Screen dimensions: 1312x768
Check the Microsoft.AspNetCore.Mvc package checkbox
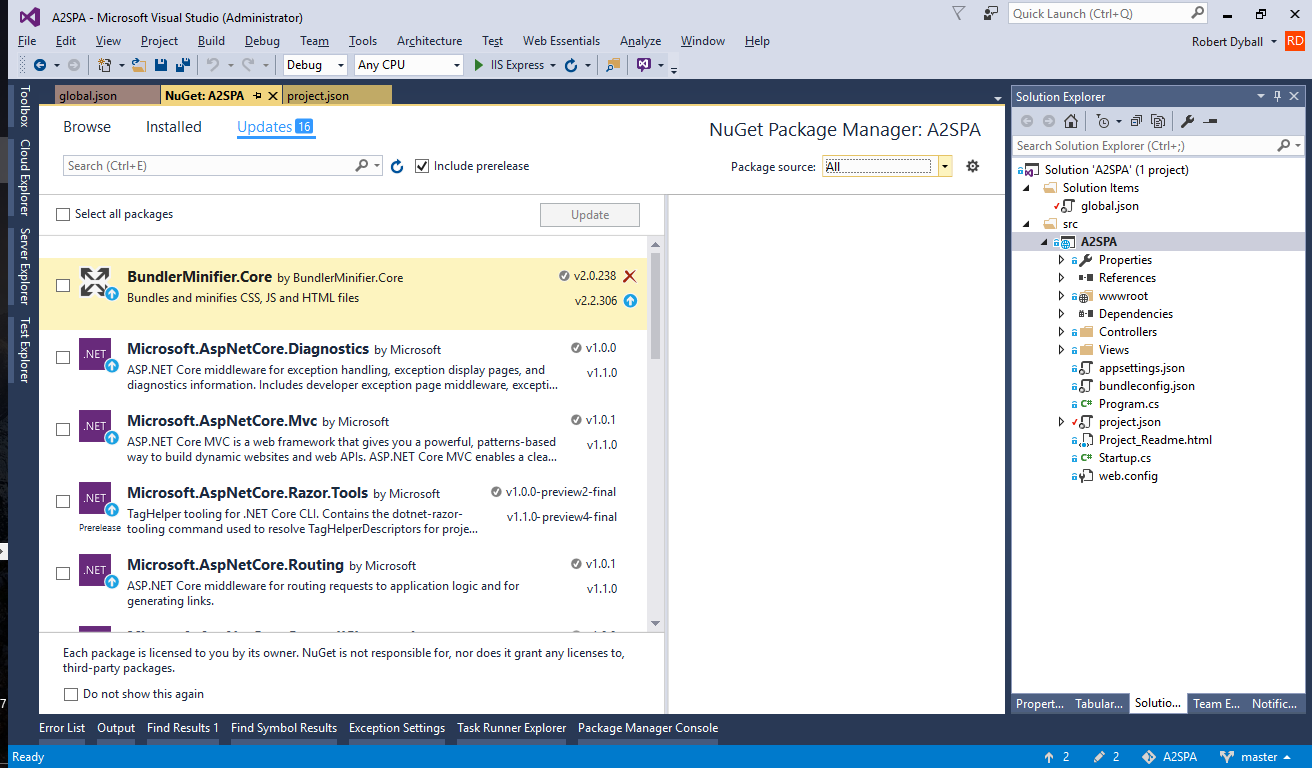click(x=63, y=429)
